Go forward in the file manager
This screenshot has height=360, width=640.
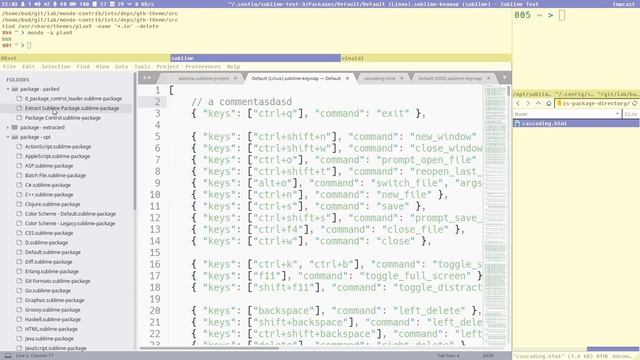(528, 104)
